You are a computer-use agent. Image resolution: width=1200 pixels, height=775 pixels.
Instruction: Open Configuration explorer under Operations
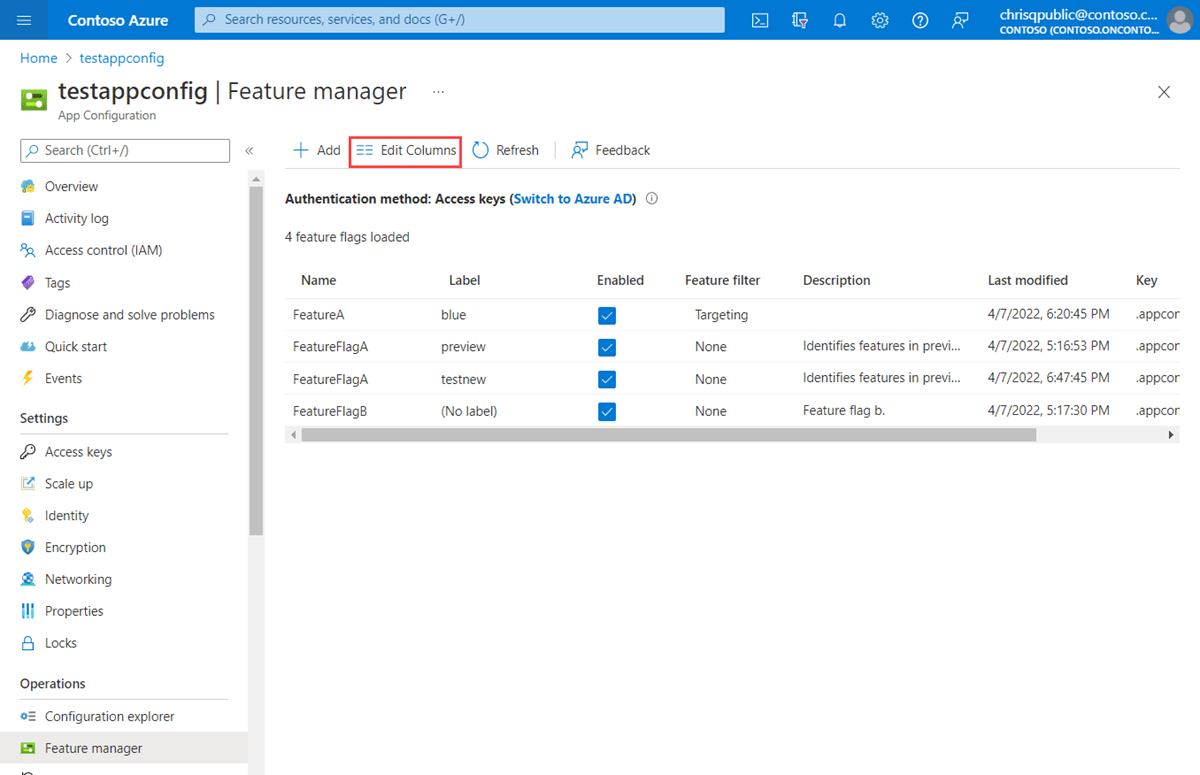pyautogui.click(x=110, y=716)
